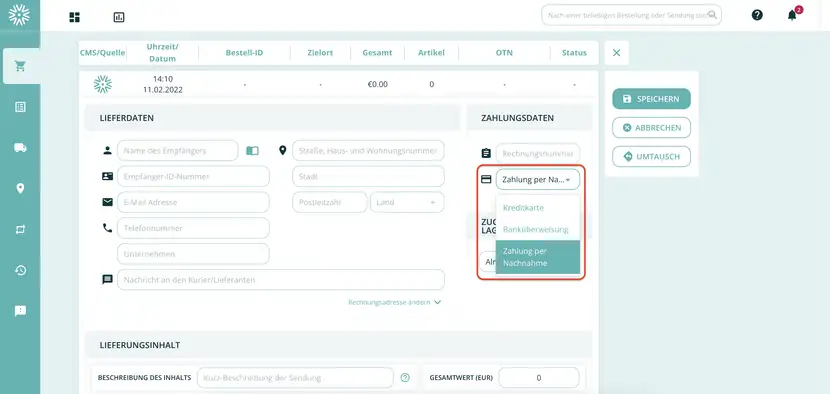Open the delivery truck sidebar icon
830x394 pixels.
[x=20, y=148]
